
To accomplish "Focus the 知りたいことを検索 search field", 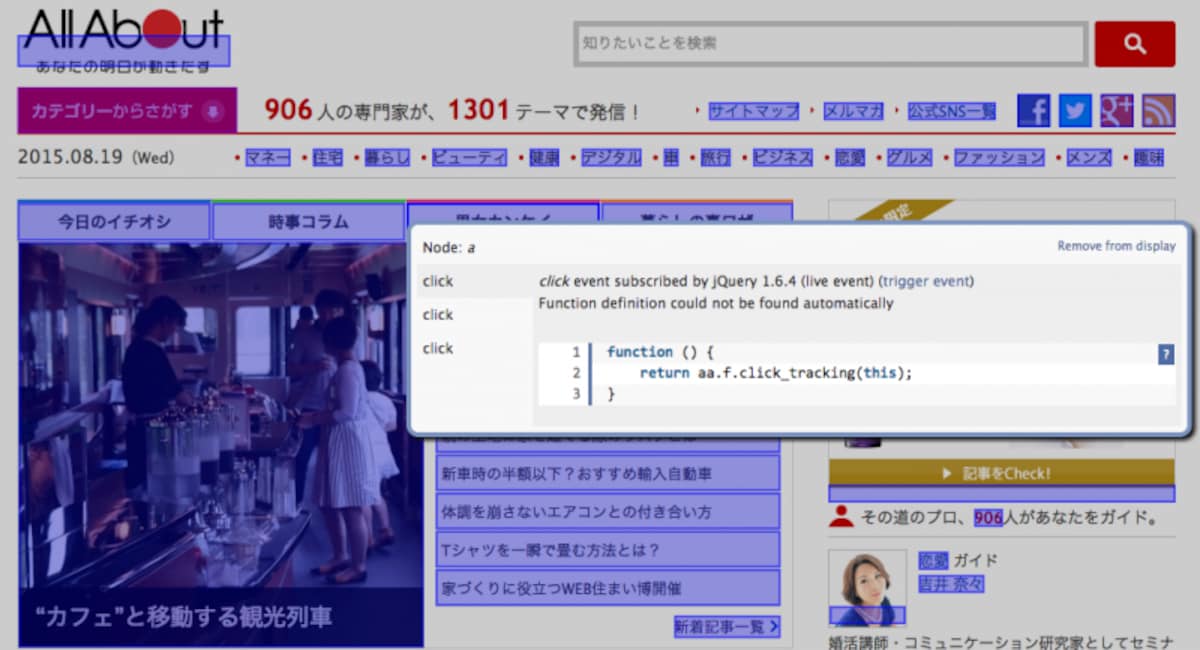I will tap(831, 44).
